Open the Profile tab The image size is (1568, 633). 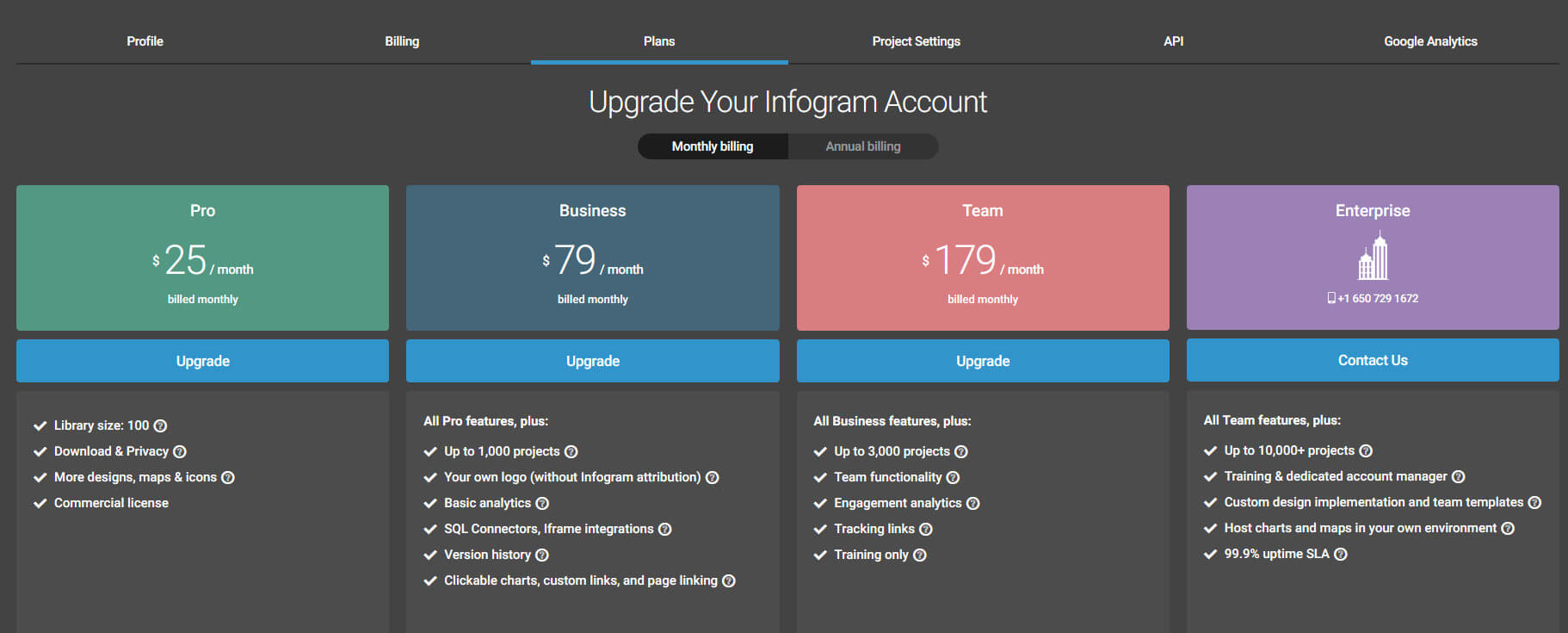(x=145, y=40)
